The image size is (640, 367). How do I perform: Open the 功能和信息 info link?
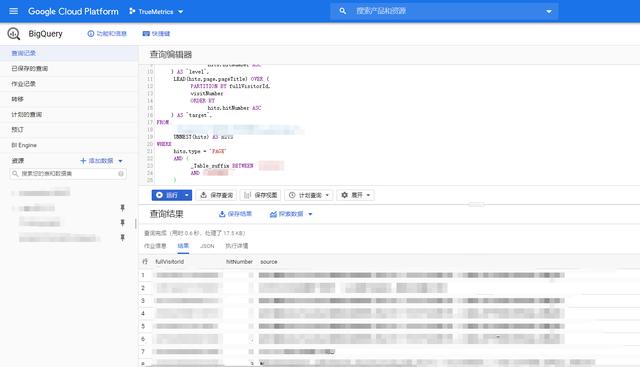[x=107, y=33]
